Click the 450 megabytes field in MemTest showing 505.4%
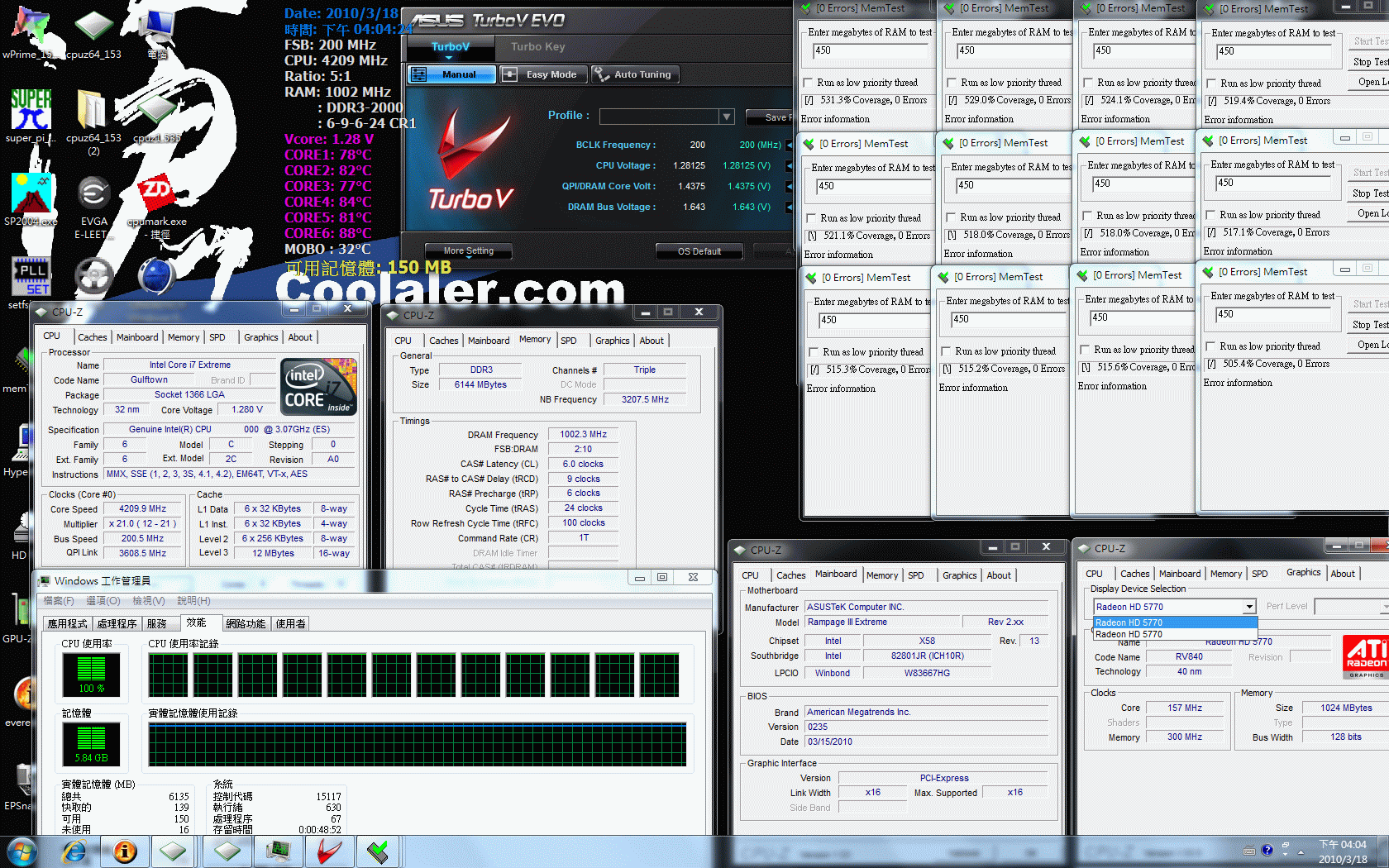Image resolution: width=1389 pixels, height=868 pixels. [1274, 314]
